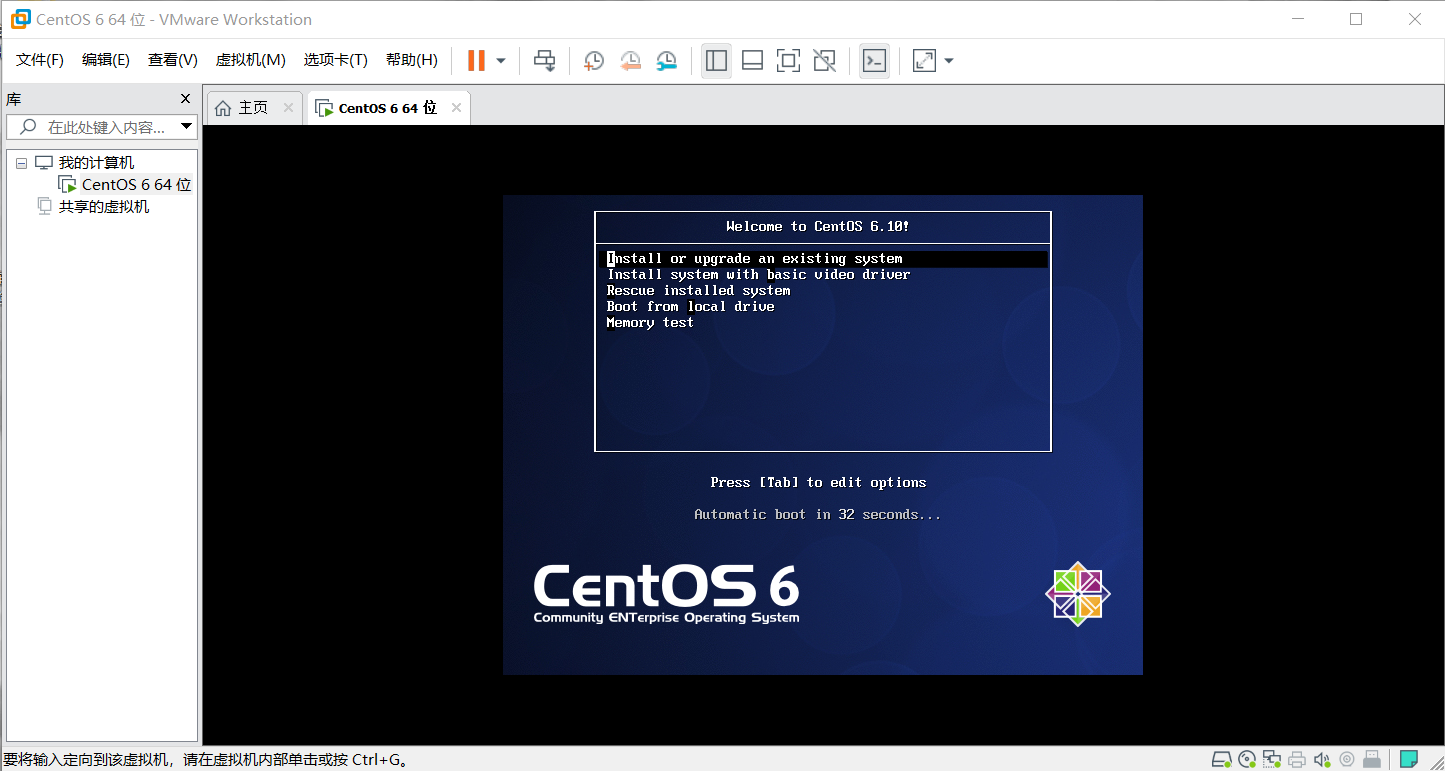Toggle the thumbnail bar view button
Viewport: 1445px width, 771px height.
tap(752, 61)
